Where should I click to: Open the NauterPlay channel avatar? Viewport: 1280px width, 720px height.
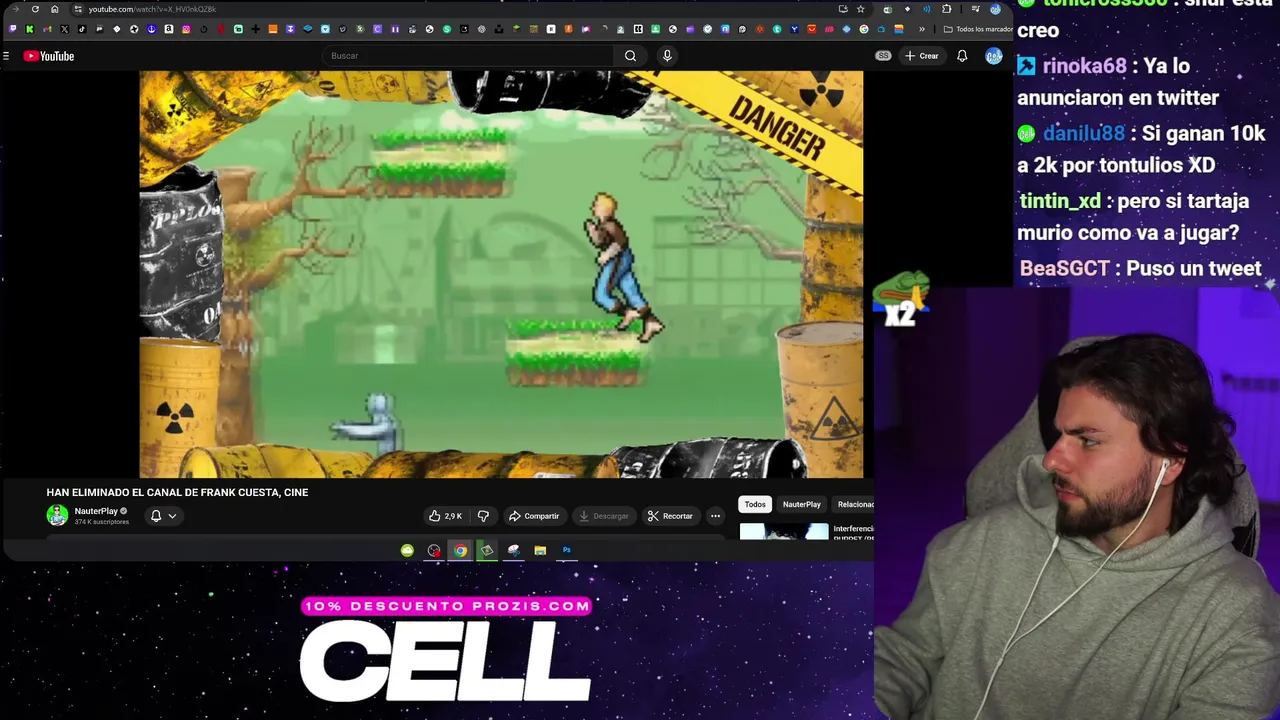(57, 515)
